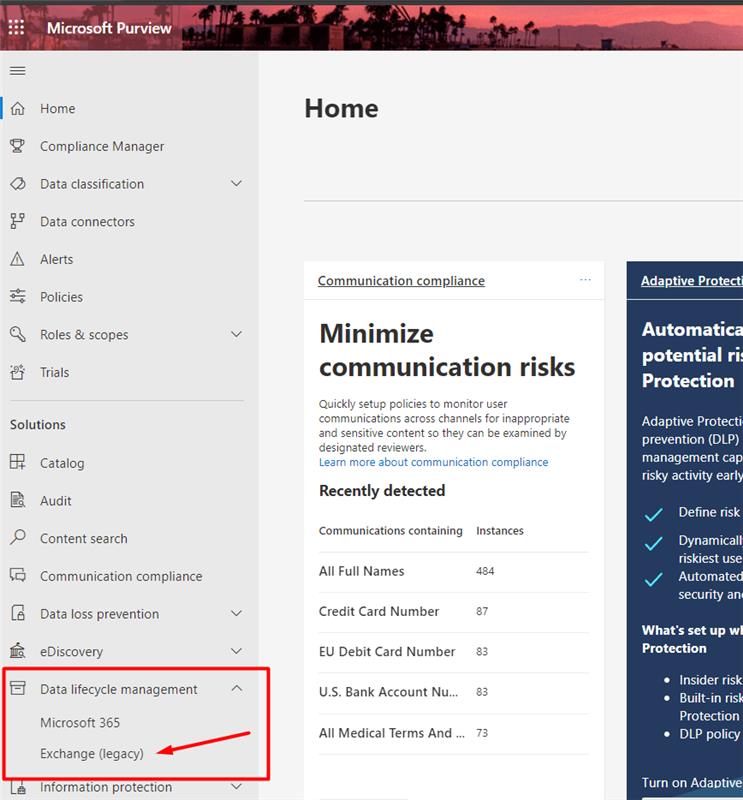Expand the Data loss prevention chevron
743x800 pixels.
coord(236,614)
